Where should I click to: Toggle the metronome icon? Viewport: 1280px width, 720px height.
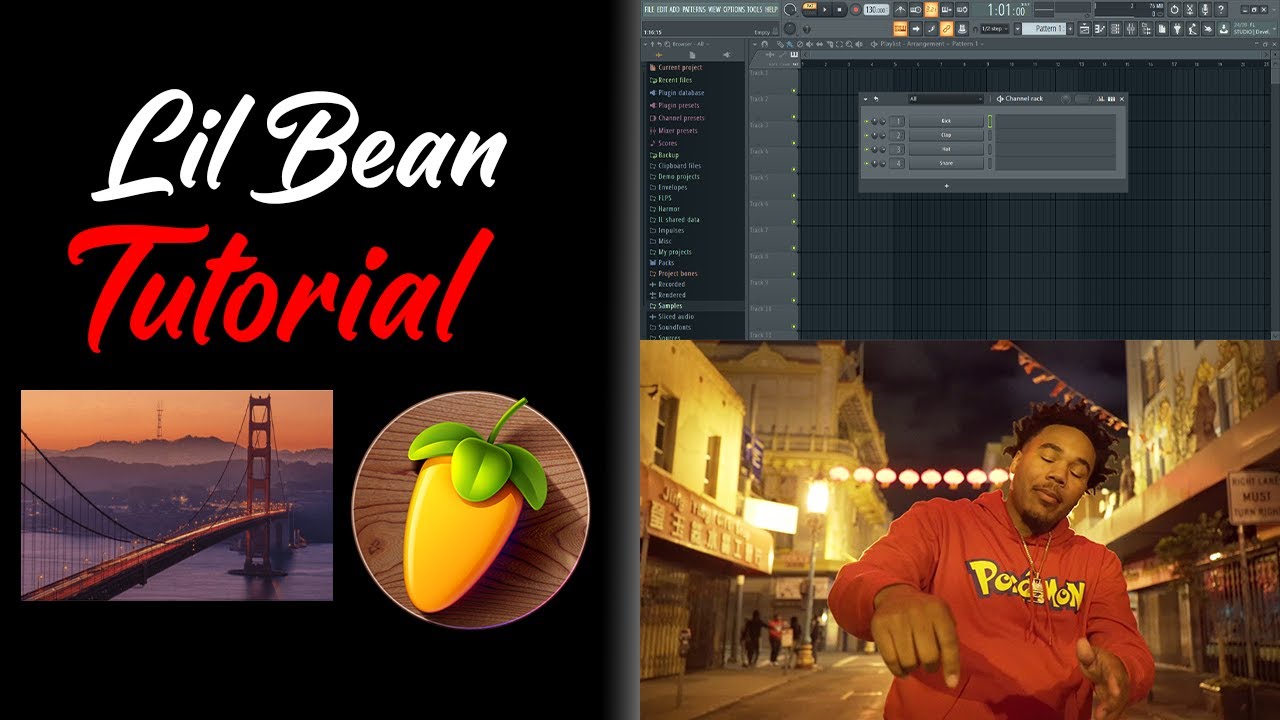pos(900,9)
